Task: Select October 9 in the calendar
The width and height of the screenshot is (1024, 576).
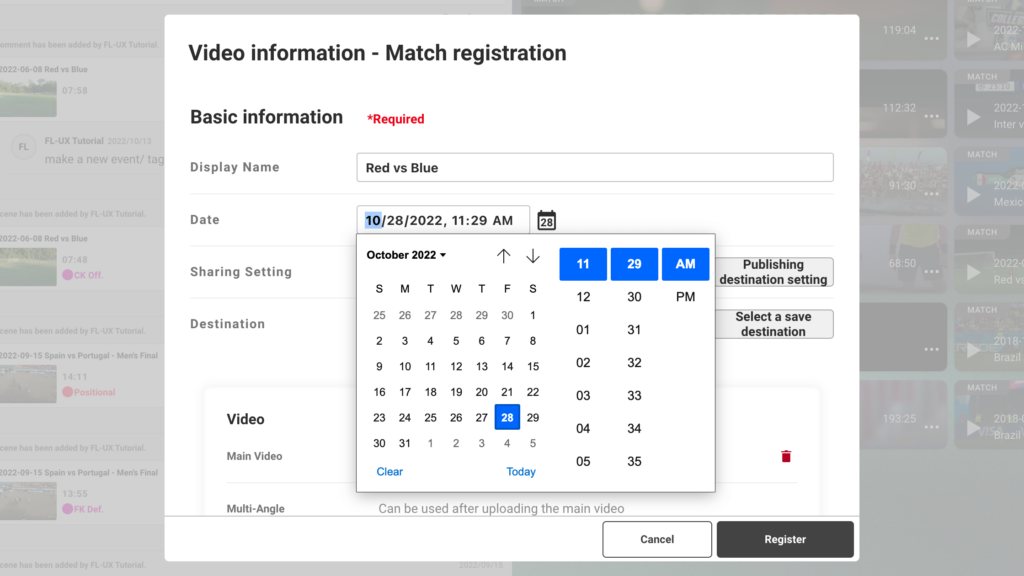Action: click(x=379, y=366)
